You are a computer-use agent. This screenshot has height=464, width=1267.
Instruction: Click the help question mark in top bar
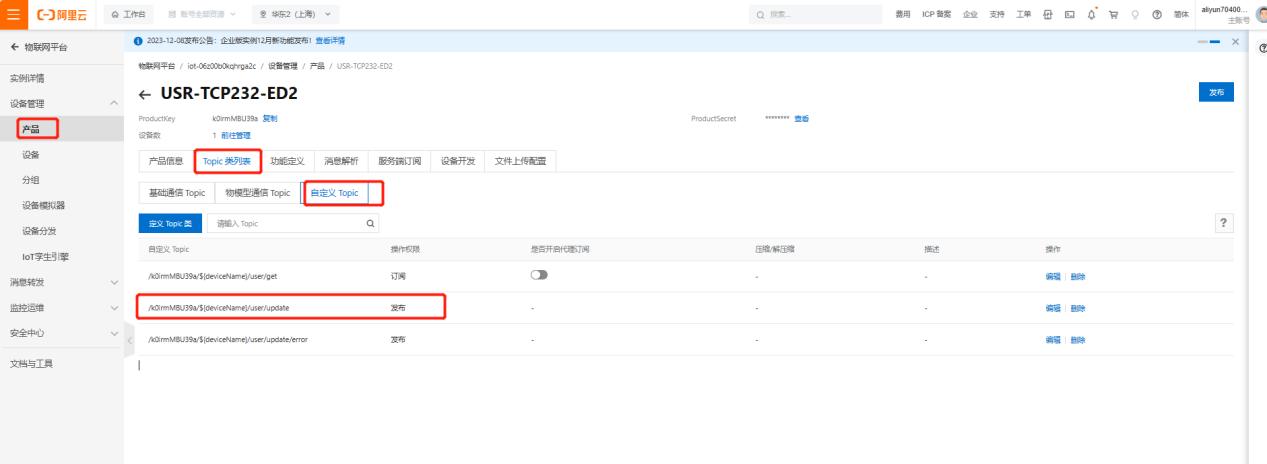coord(1157,15)
